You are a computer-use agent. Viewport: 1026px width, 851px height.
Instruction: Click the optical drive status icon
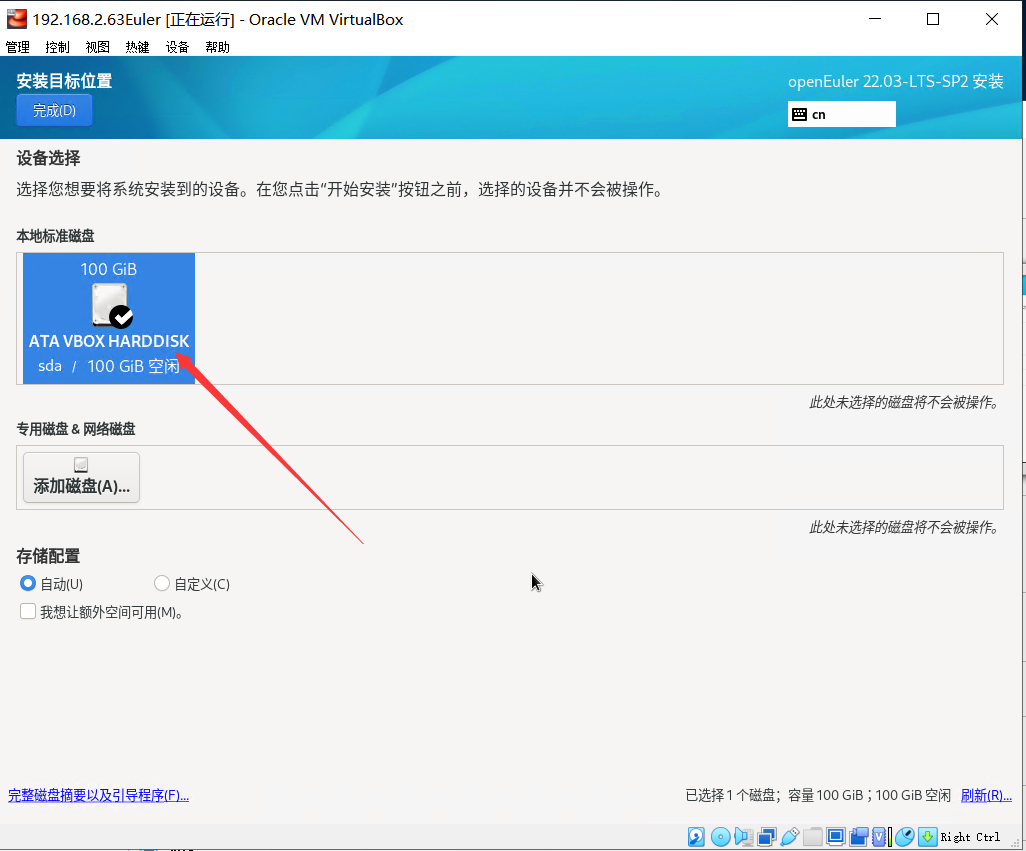(x=720, y=837)
